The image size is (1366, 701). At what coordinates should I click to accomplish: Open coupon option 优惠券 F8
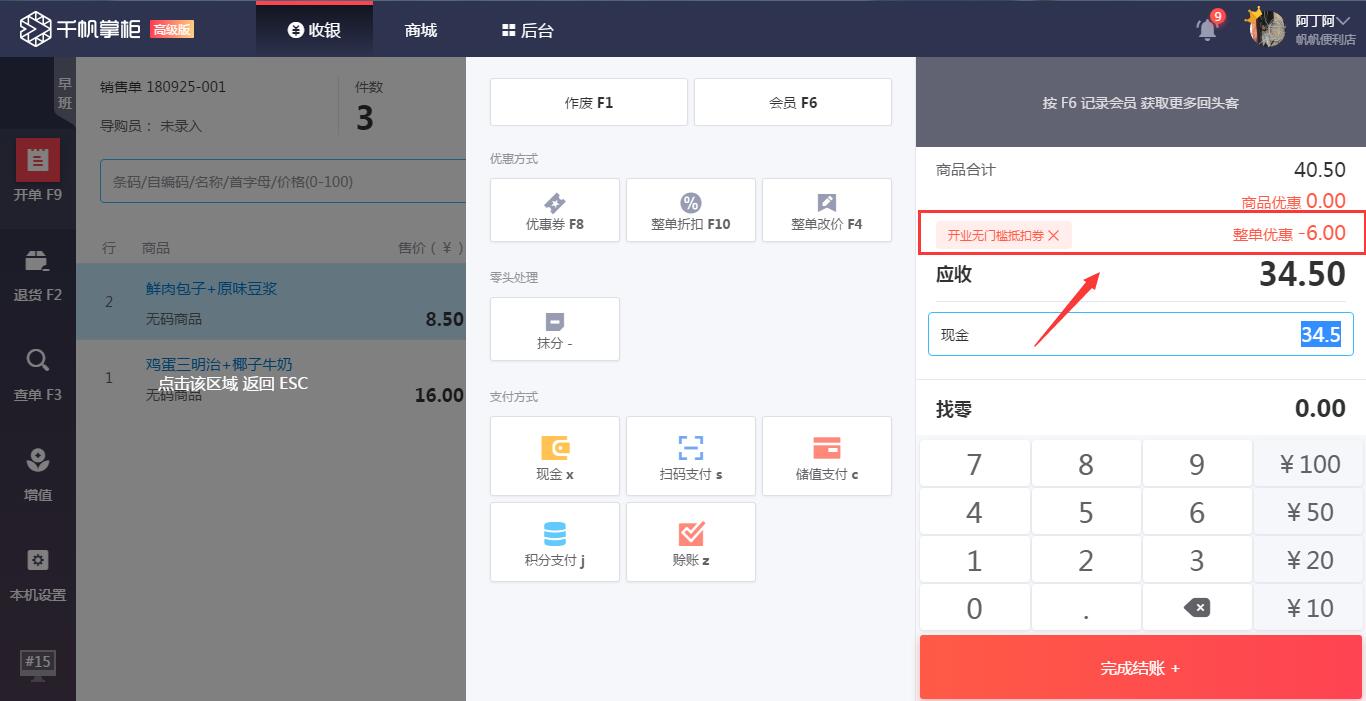(x=554, y=210)
